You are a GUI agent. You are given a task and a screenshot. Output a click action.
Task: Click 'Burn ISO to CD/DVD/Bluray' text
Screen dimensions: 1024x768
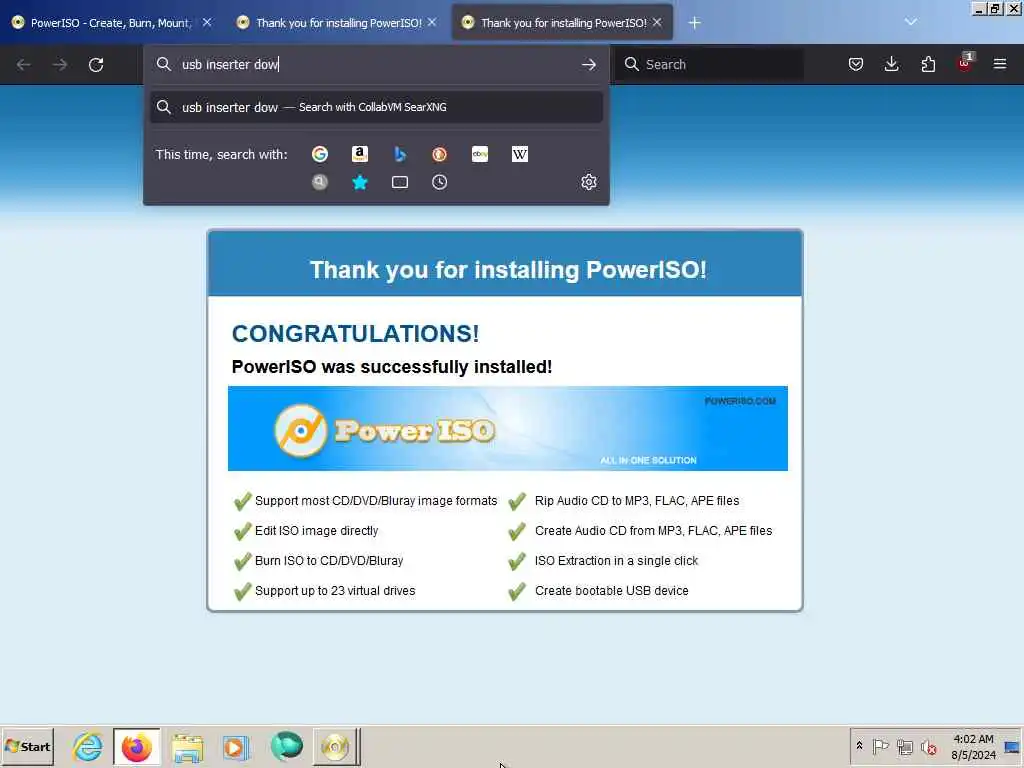[x=329, y=561]
